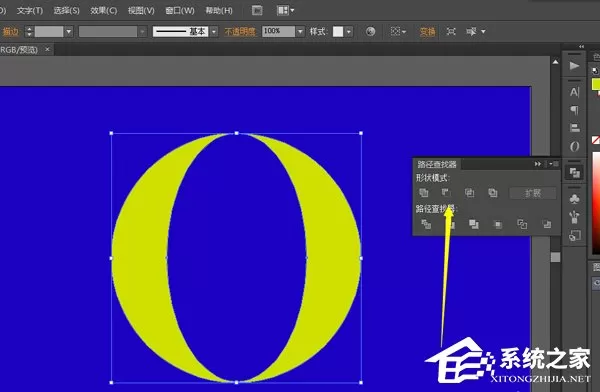Click the Crop pathfinder icon
Viewport: 600px width, 392px height.
(x=498, y=224)
